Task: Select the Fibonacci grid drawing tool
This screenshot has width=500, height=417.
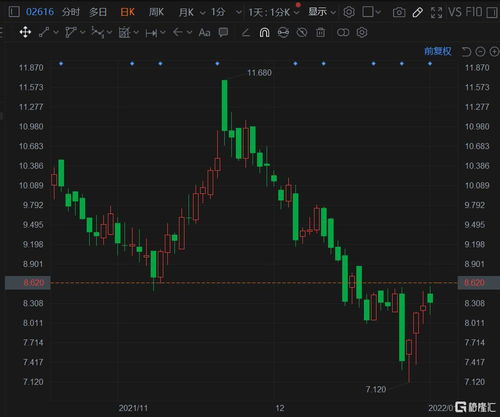Action: [x=124, y=32]
